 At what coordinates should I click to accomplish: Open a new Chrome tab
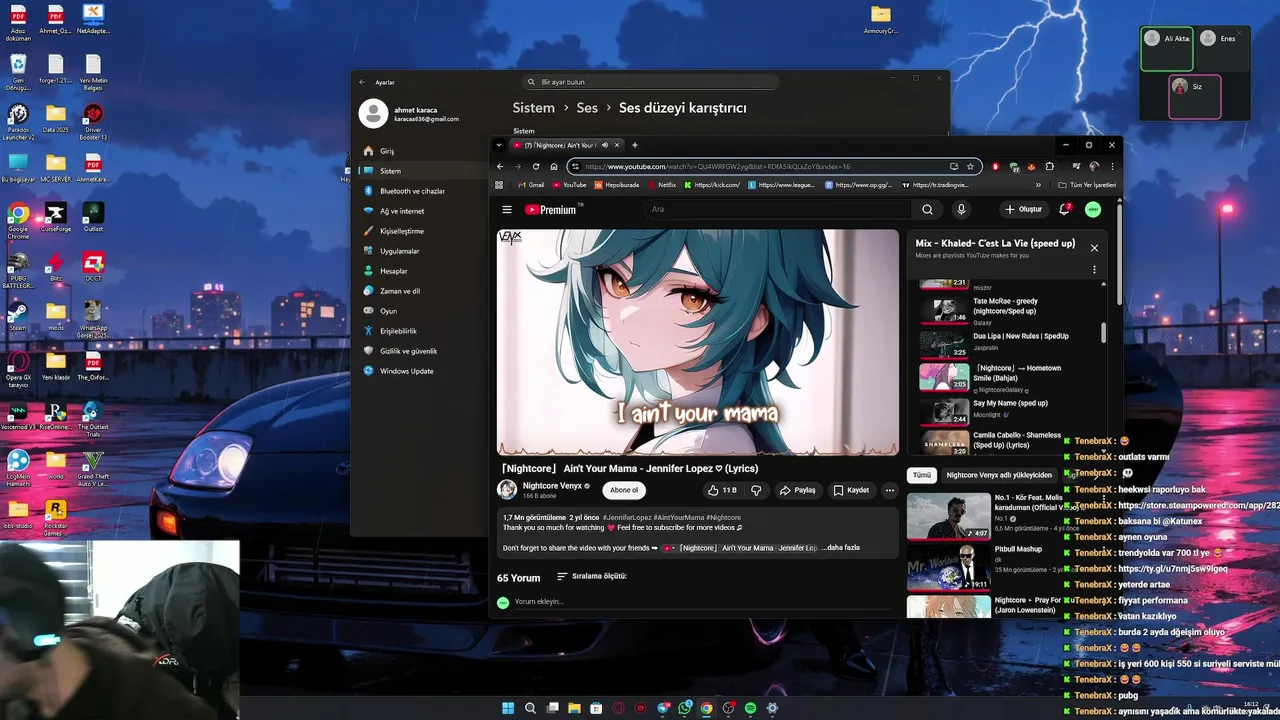pos(634,145)
